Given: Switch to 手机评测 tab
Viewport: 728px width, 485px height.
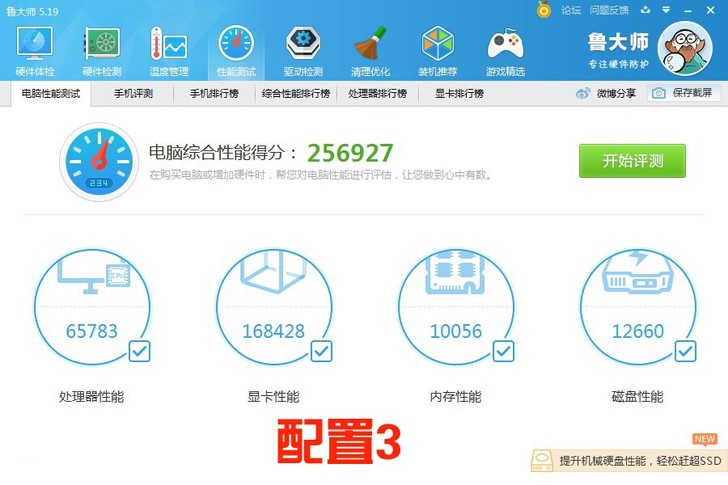Looking at the screenshot, I should [133, 94].
